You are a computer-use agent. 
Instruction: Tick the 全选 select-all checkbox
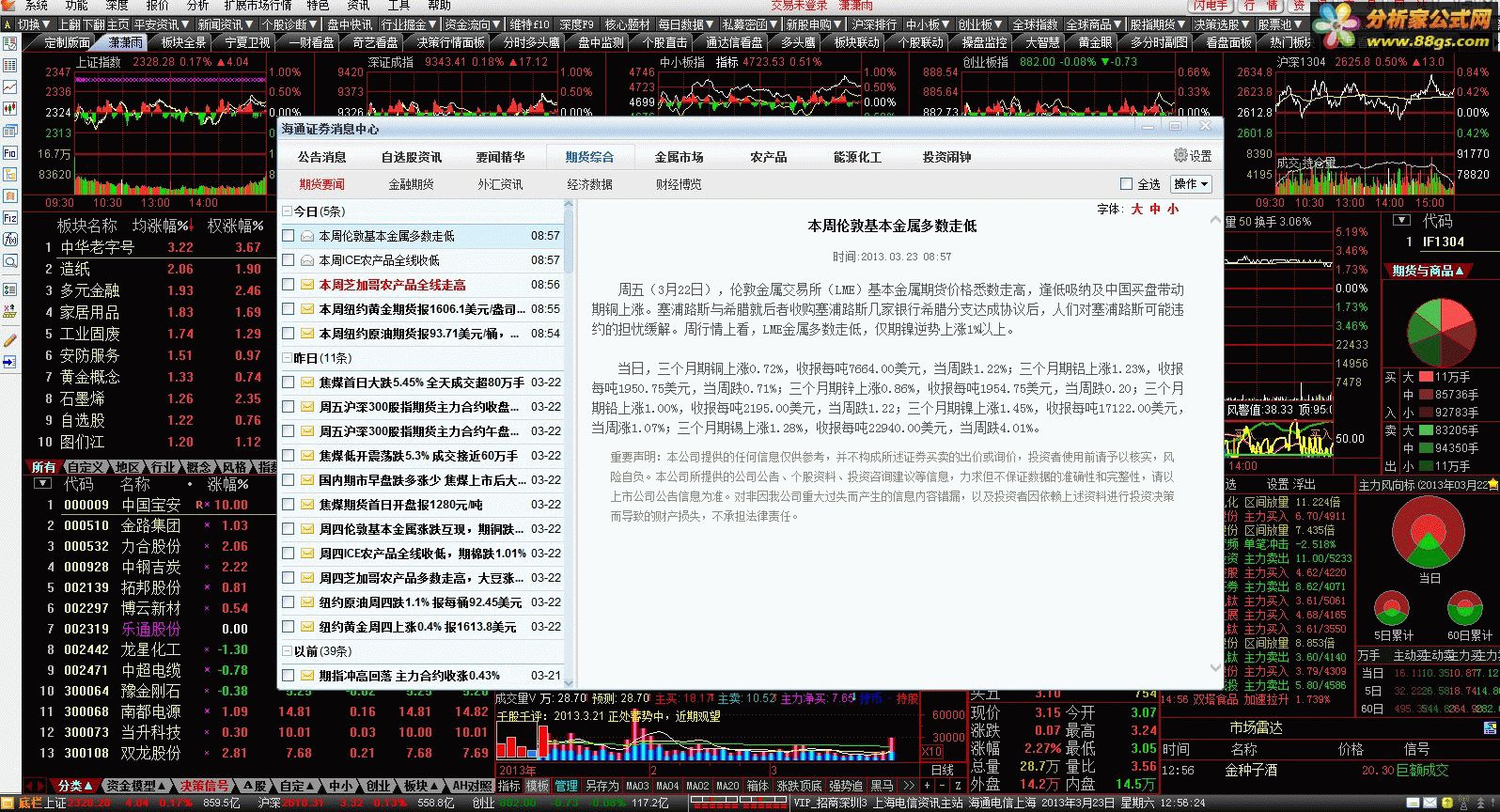pyautogui.click(x=1127, y=184)
